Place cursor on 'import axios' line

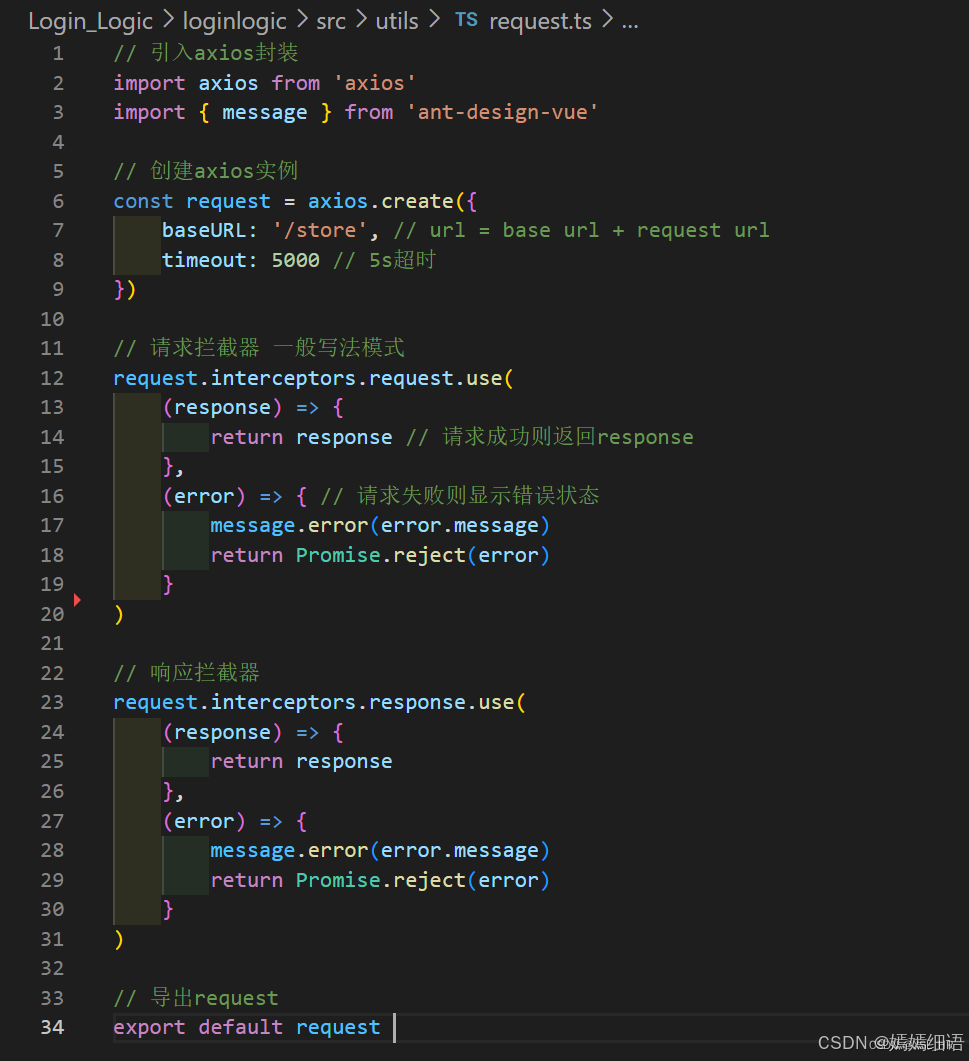click(265, 83)
